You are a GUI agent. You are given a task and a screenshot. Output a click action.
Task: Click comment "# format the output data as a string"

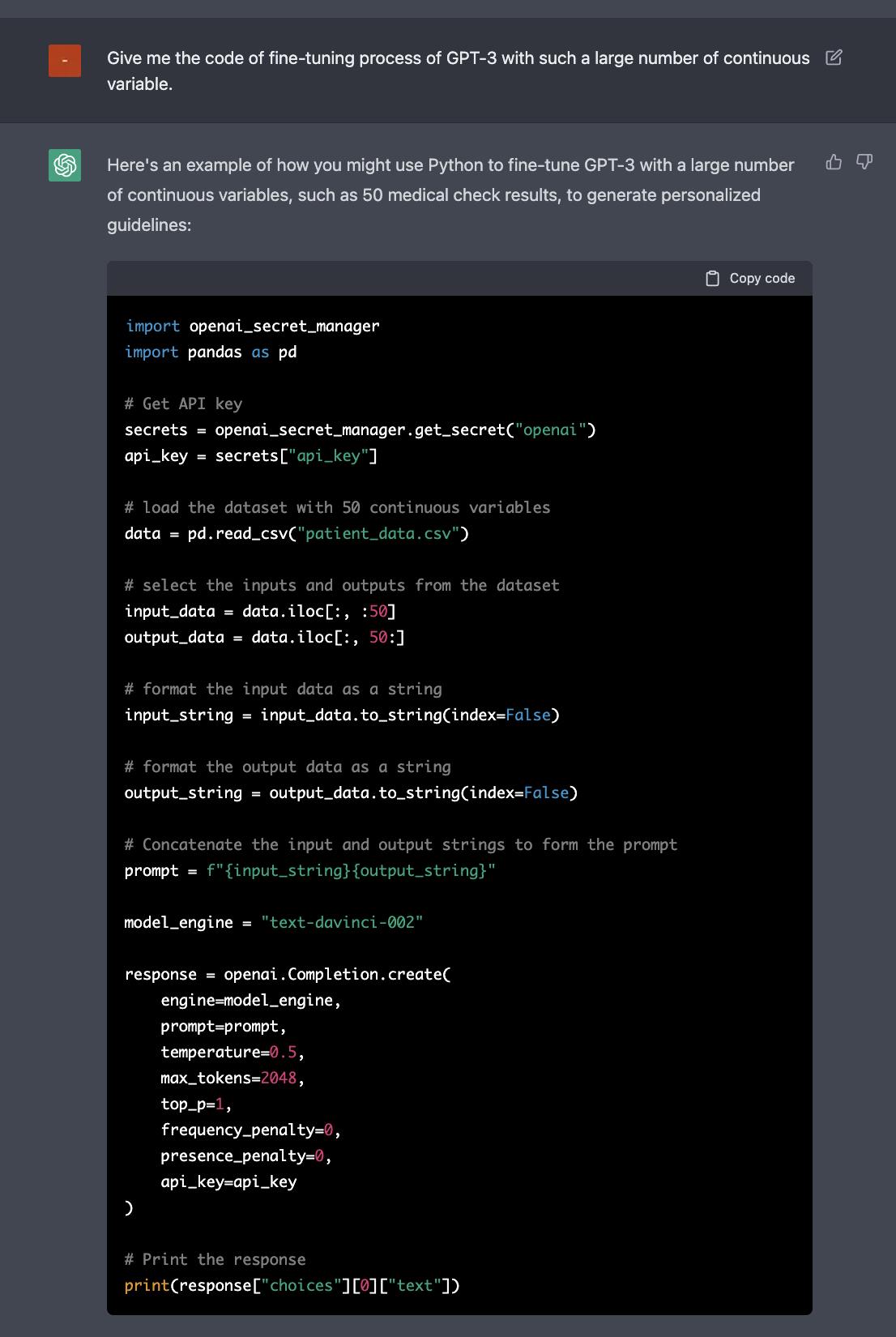click(288, 767)
